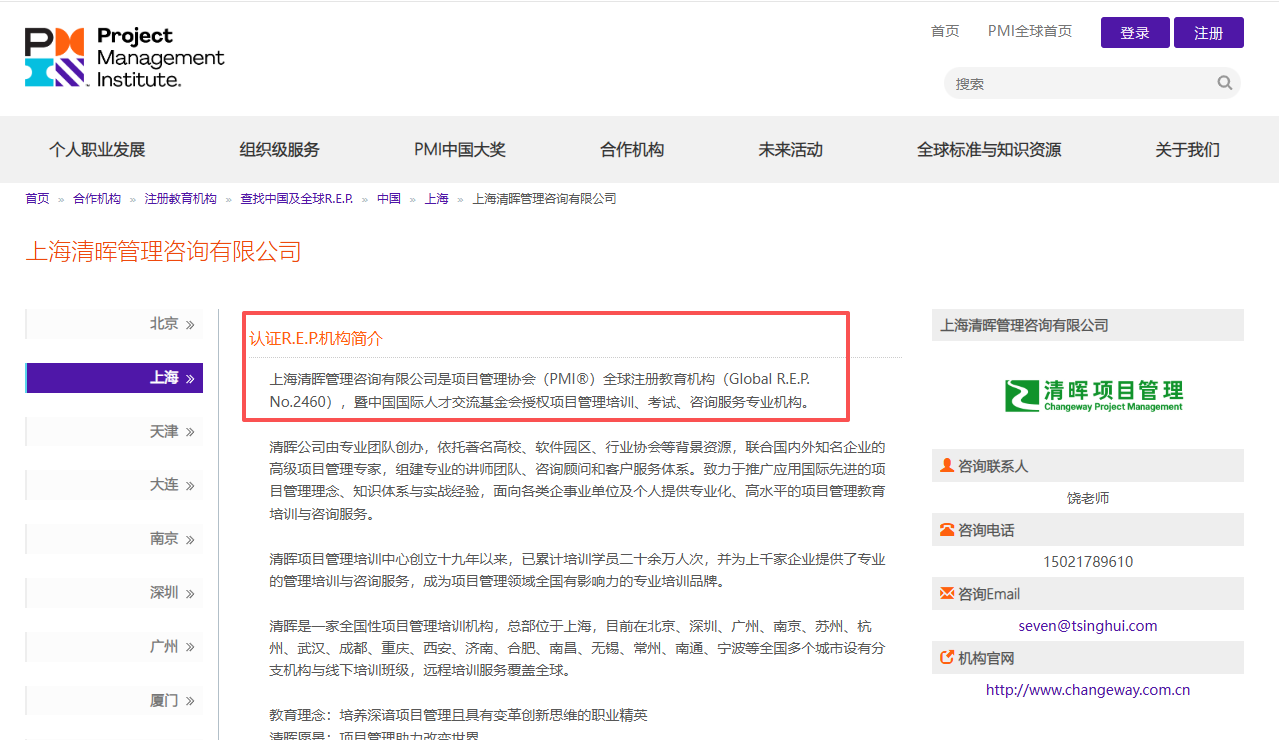Open the 组织级服务 menu
Viewport: 1279px width, 740px height.
click(x=280, y=150)
